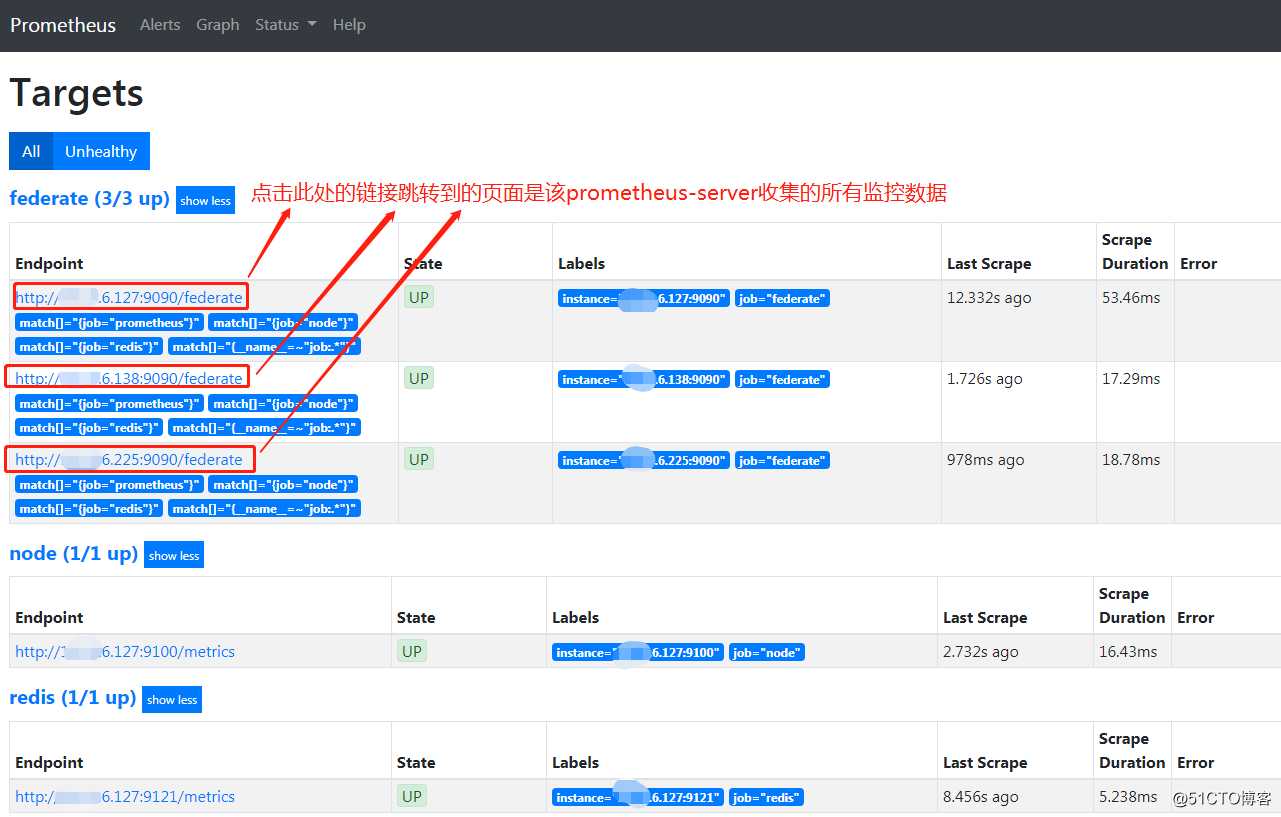Viewport: 1281px width, 817px height.
Task: Collapse redis targets with show less
Action: point(172,699)
